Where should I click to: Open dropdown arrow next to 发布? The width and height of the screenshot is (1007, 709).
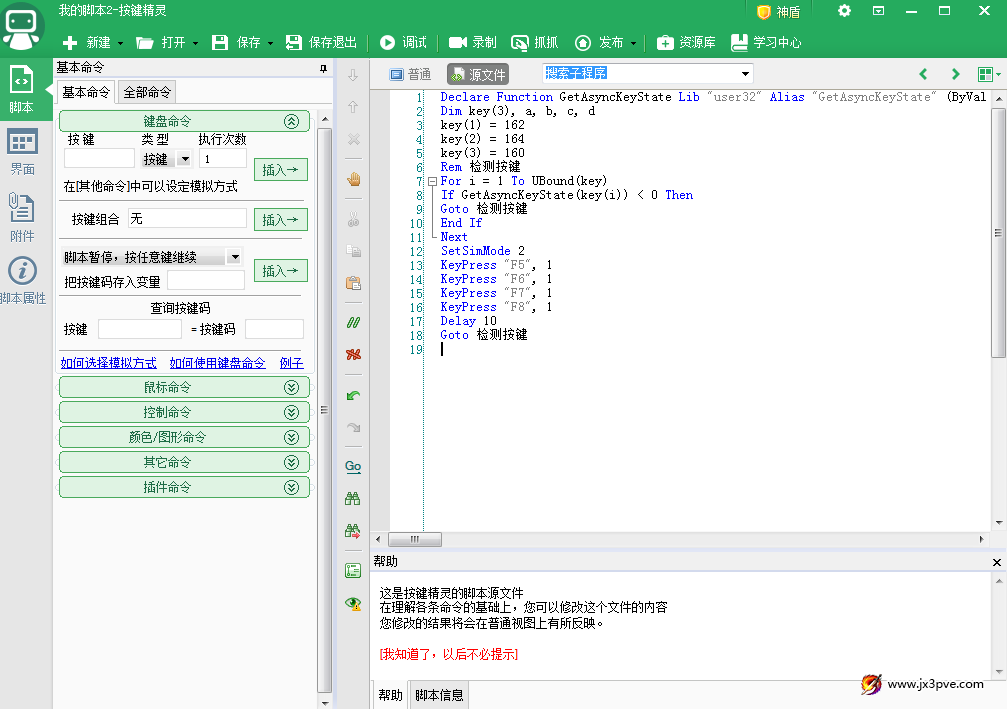(633, 43)
